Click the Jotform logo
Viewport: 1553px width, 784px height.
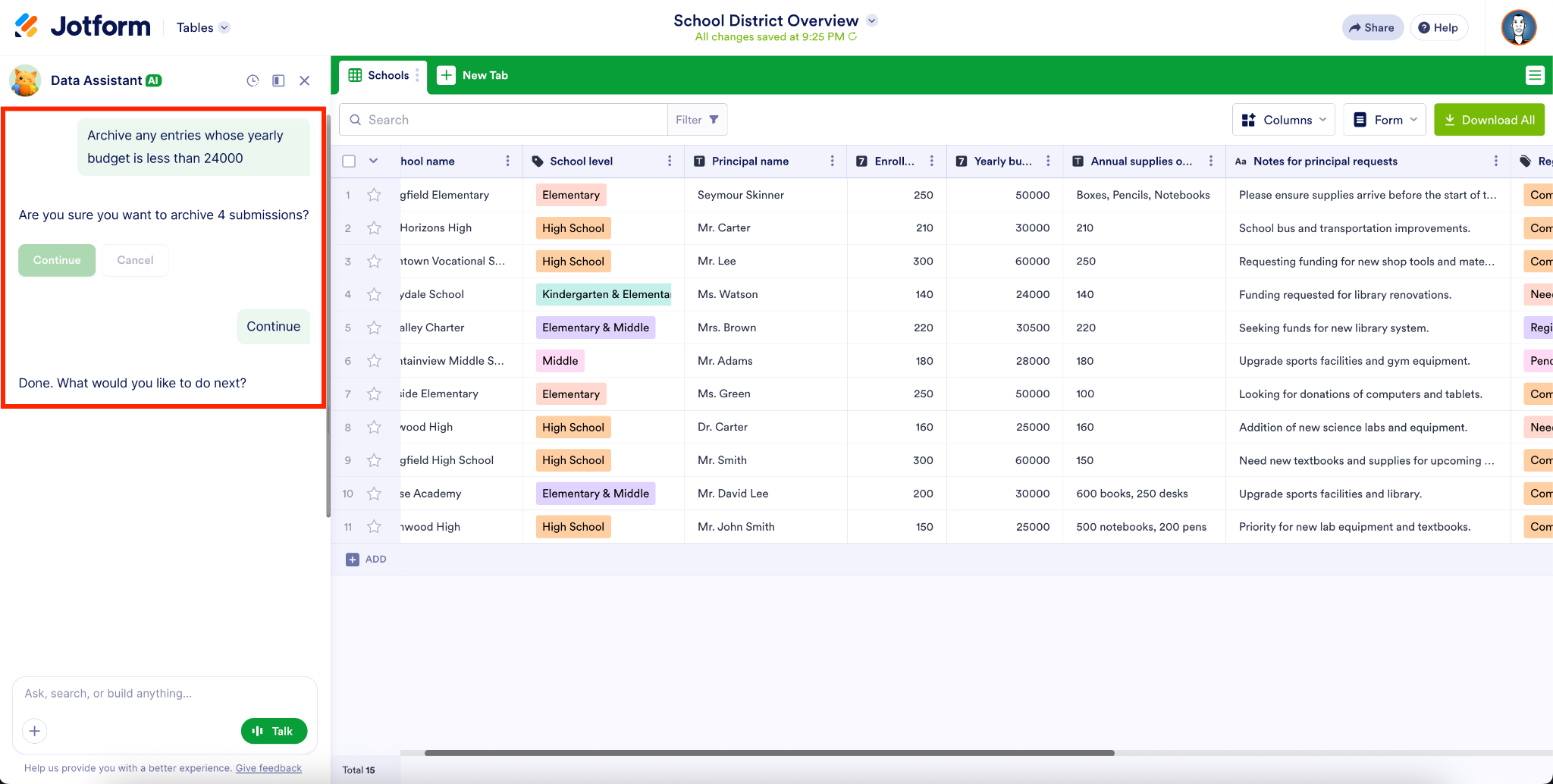(x=83, y=27)
